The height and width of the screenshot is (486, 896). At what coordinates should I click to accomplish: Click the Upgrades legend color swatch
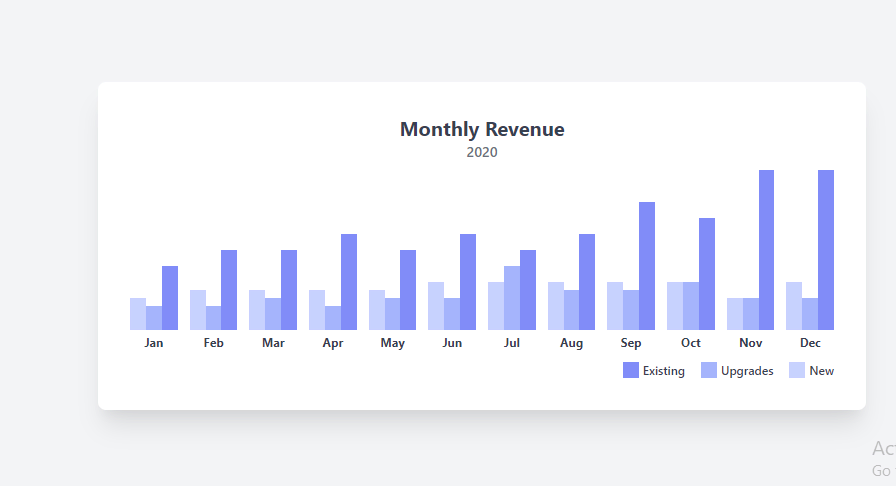pyautogui.click(x=709, y=370)
